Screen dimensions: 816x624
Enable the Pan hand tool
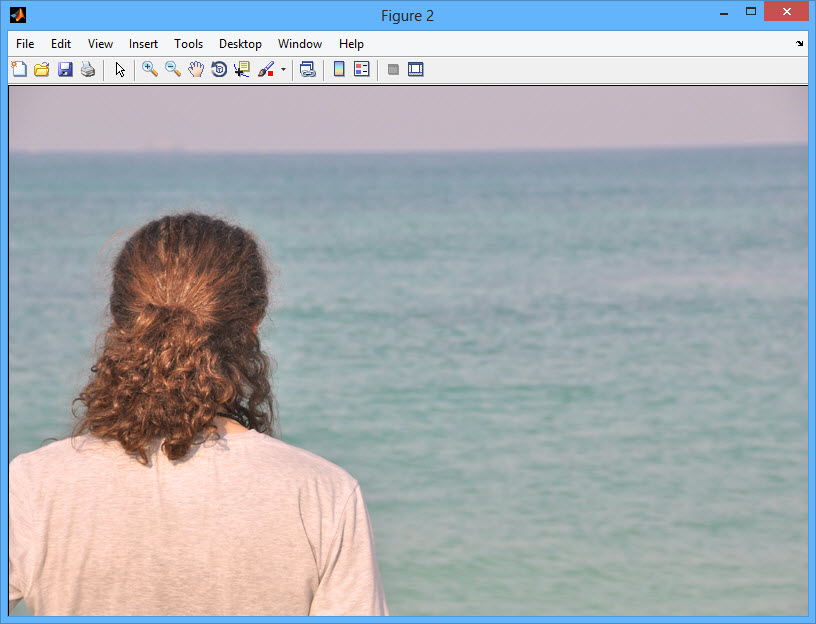[196, 69]
